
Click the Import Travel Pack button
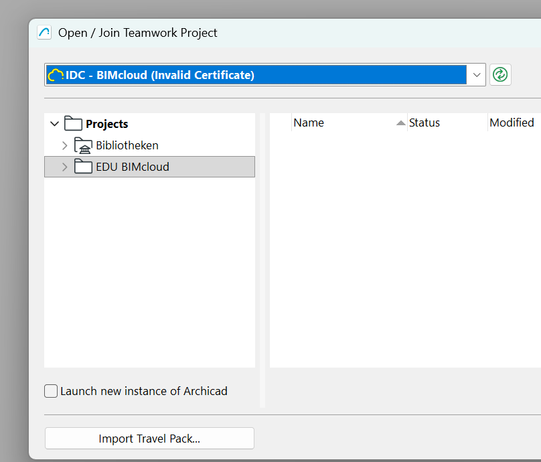(149, 438)
